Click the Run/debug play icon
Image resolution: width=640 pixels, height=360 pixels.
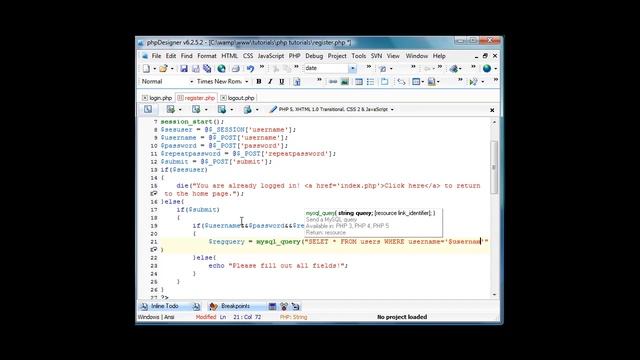473,82
